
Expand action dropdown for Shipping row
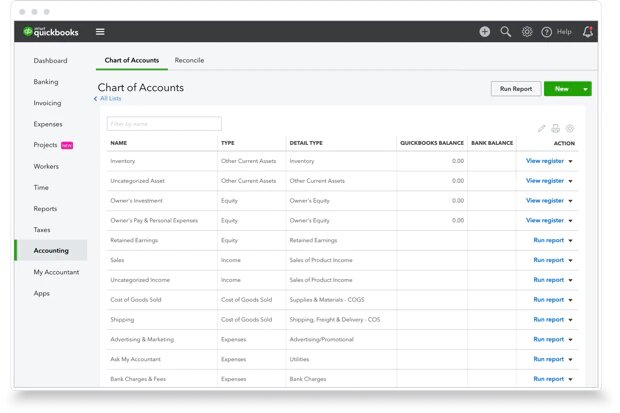pos(570,320)
